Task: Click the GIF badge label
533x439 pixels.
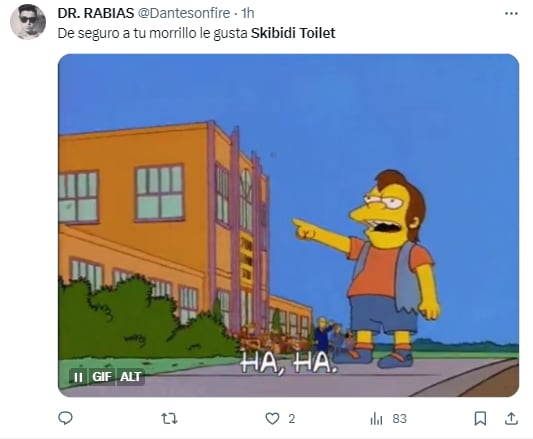Action: (102, 377)
